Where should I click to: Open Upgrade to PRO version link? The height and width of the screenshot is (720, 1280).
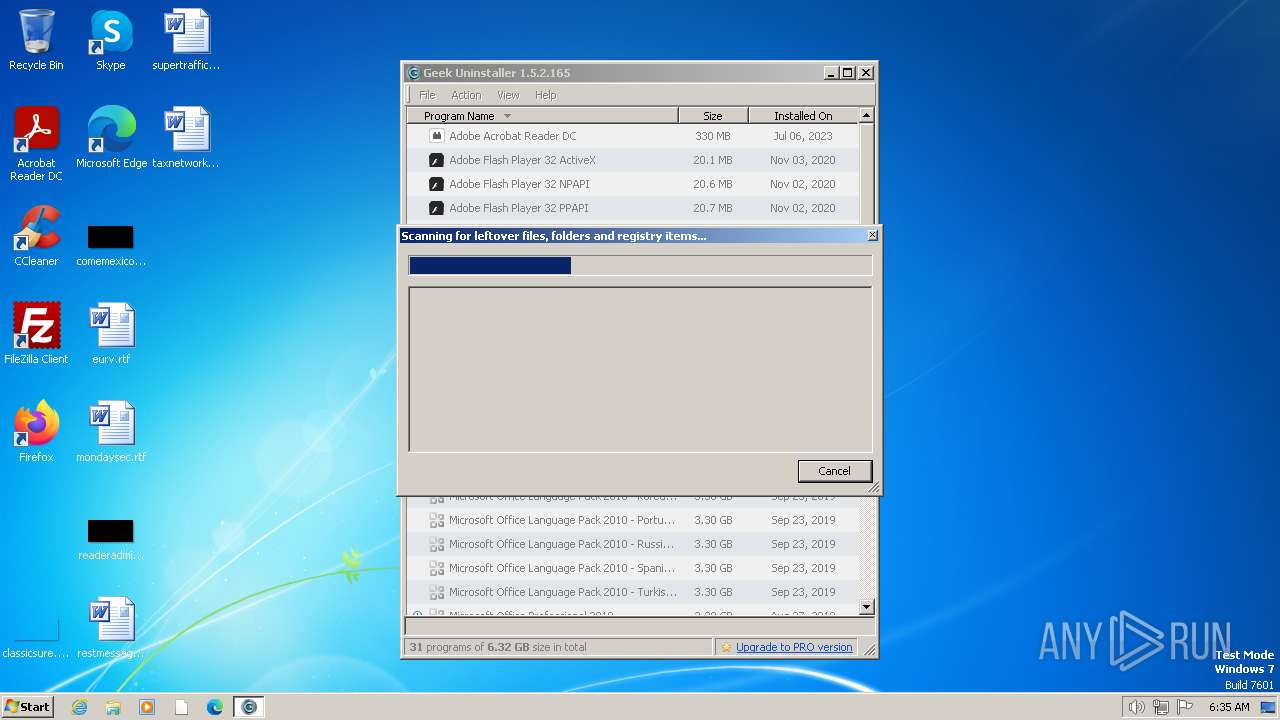coord(794,647)
